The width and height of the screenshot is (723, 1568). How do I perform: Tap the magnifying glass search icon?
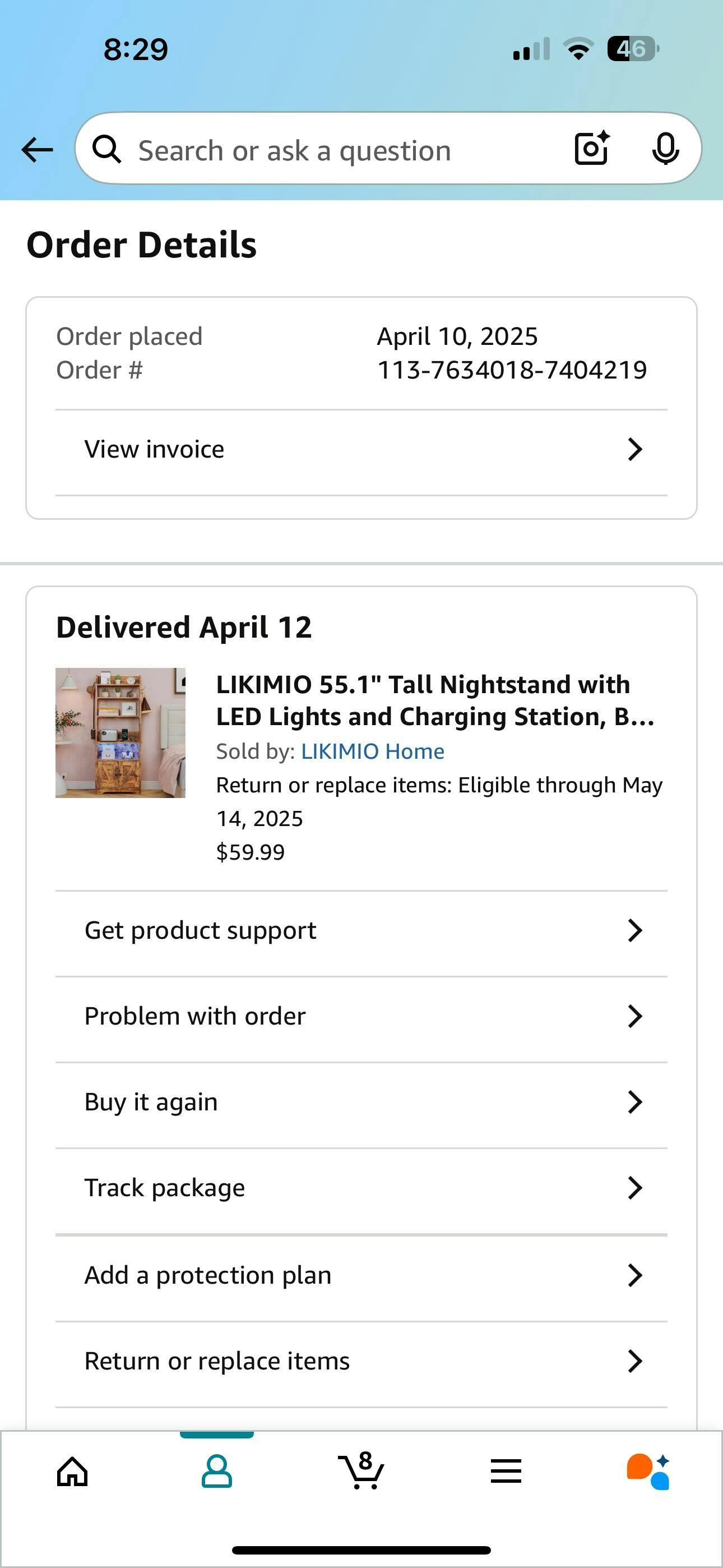pos(107,149)
